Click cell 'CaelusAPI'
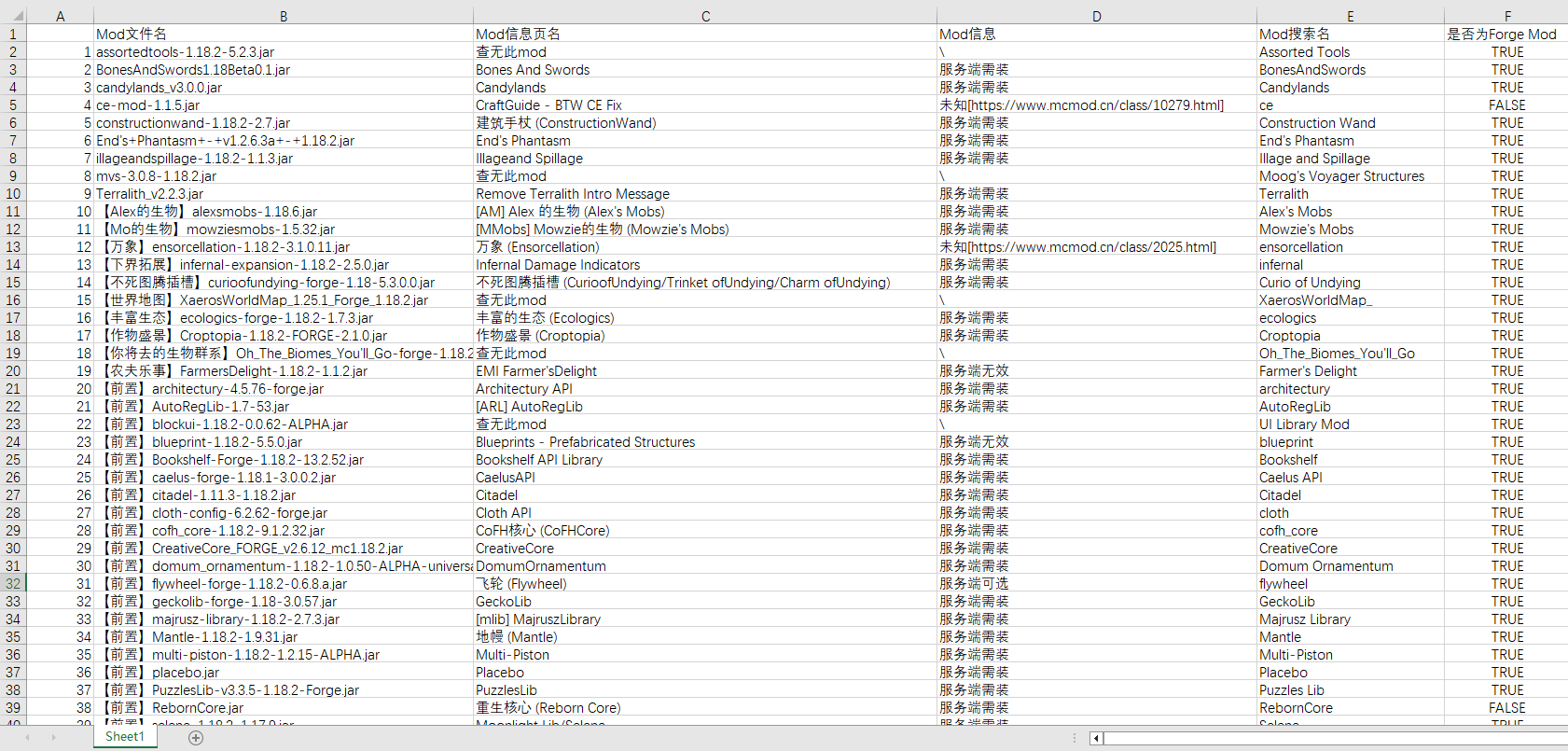The height and width of the screenshot is (751, 1568). click(705, 478)
